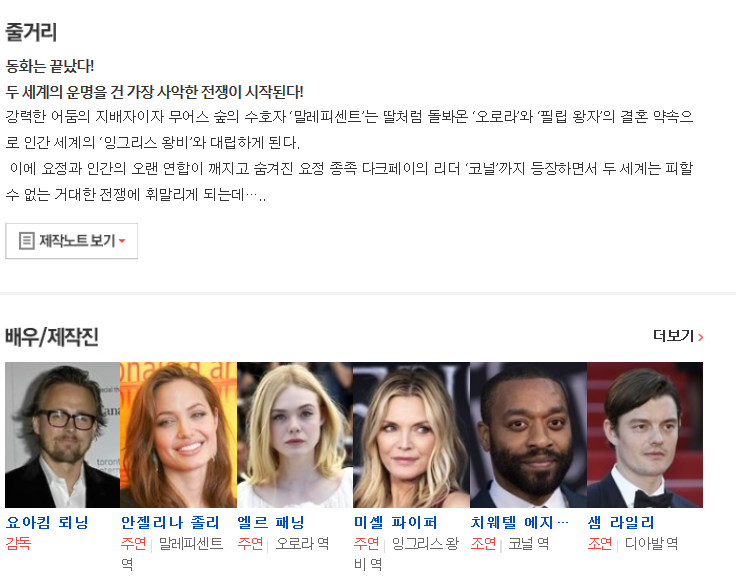This screenshot has height=586, width=736.
Task: Click the 배우/제작진 section heading
Action: click(x=52, y=337)
